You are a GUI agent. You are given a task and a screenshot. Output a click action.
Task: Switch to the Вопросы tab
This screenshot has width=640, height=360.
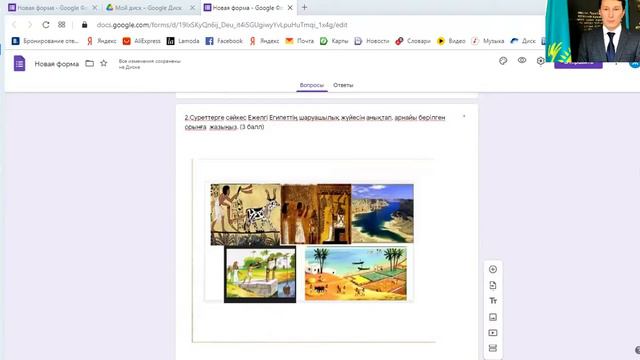(x=312, y=85)
